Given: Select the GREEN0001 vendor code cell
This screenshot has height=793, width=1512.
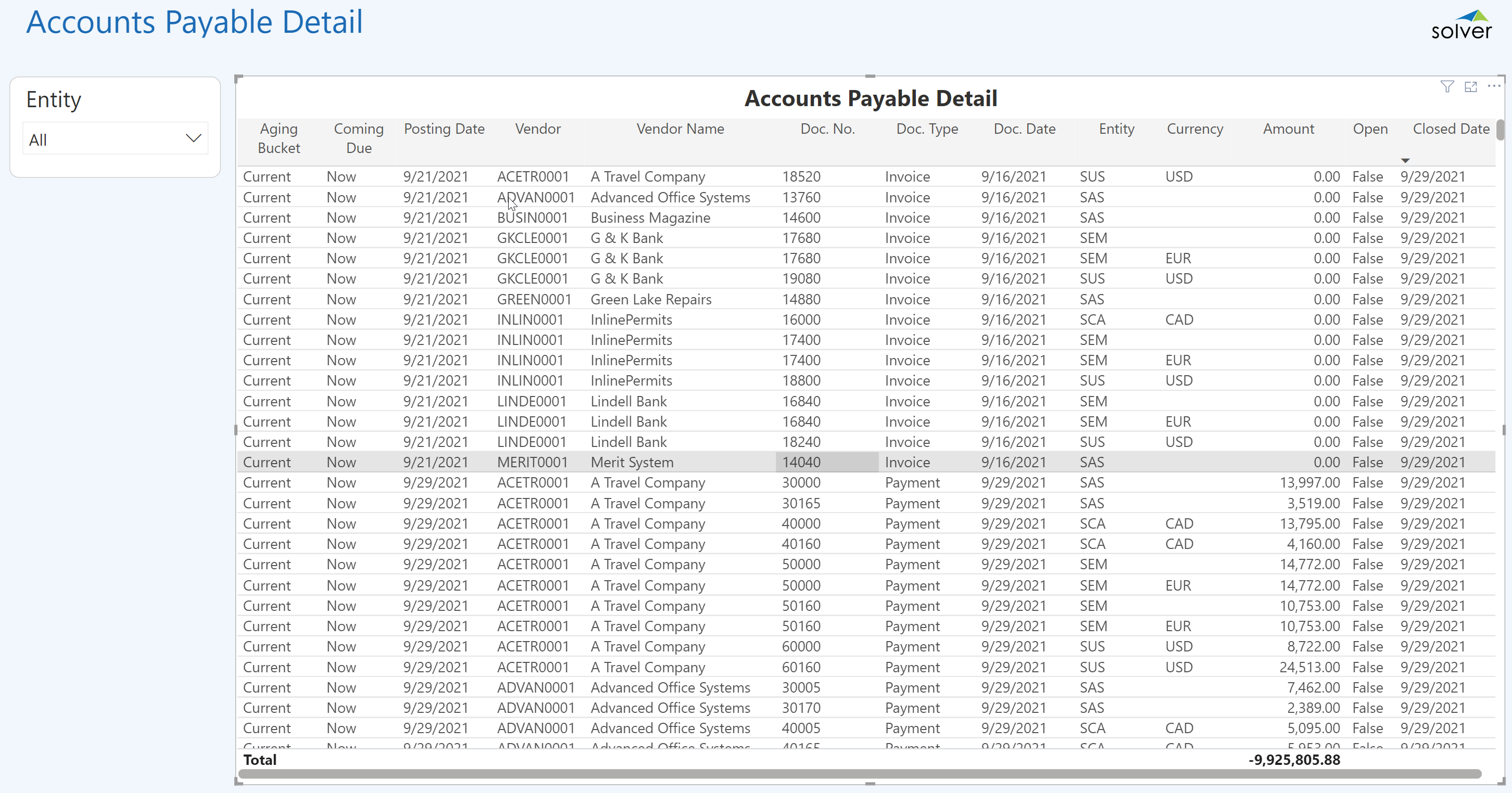Looking at the screenshot, I should tap(534, 299).
